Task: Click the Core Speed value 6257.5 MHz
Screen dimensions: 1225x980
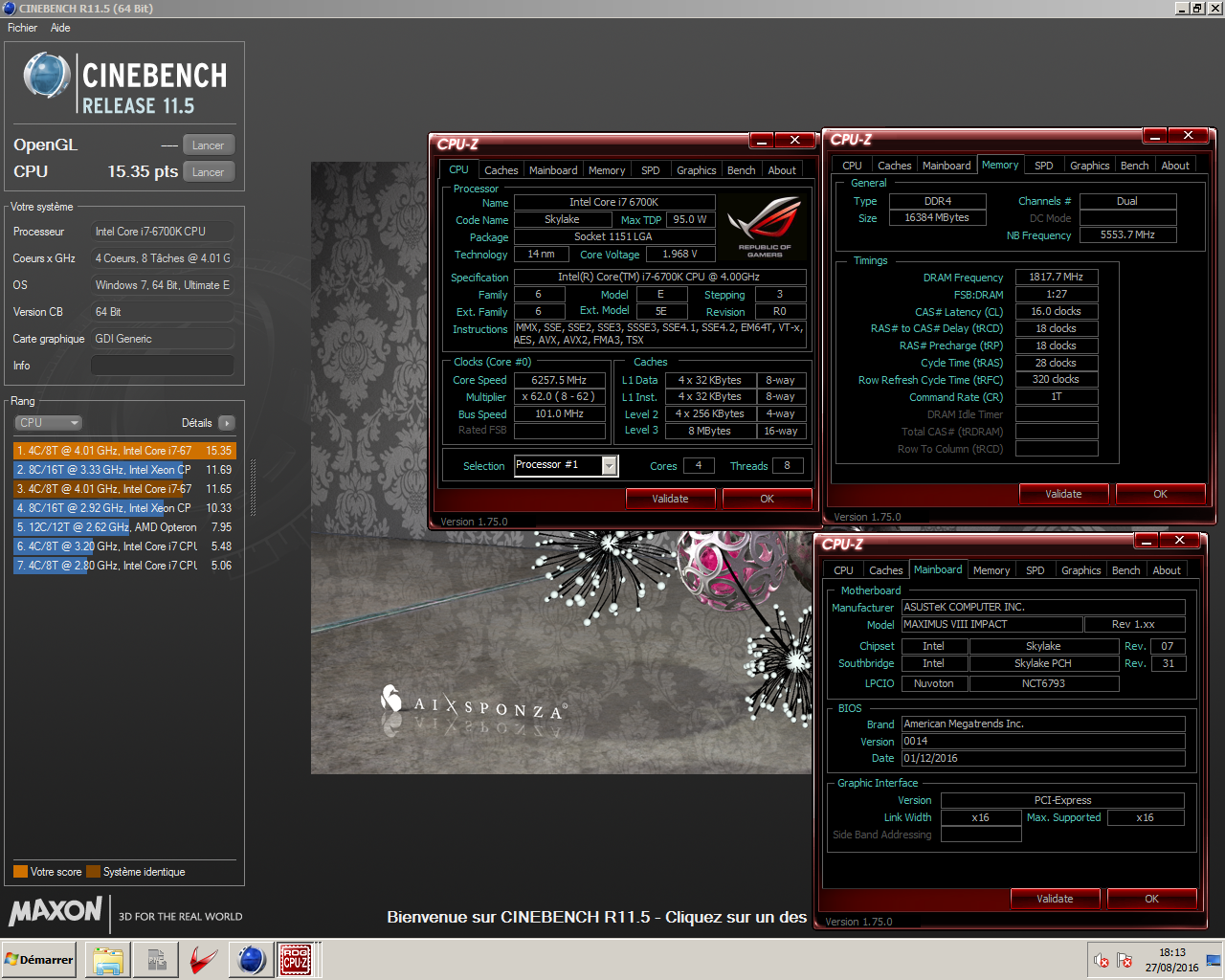Action: (559, 380)
